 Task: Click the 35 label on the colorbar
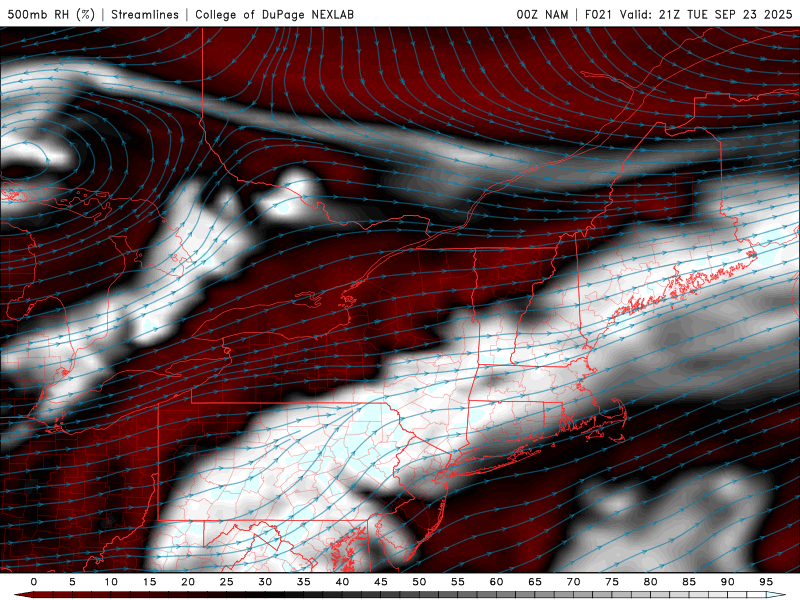(304, 582)
